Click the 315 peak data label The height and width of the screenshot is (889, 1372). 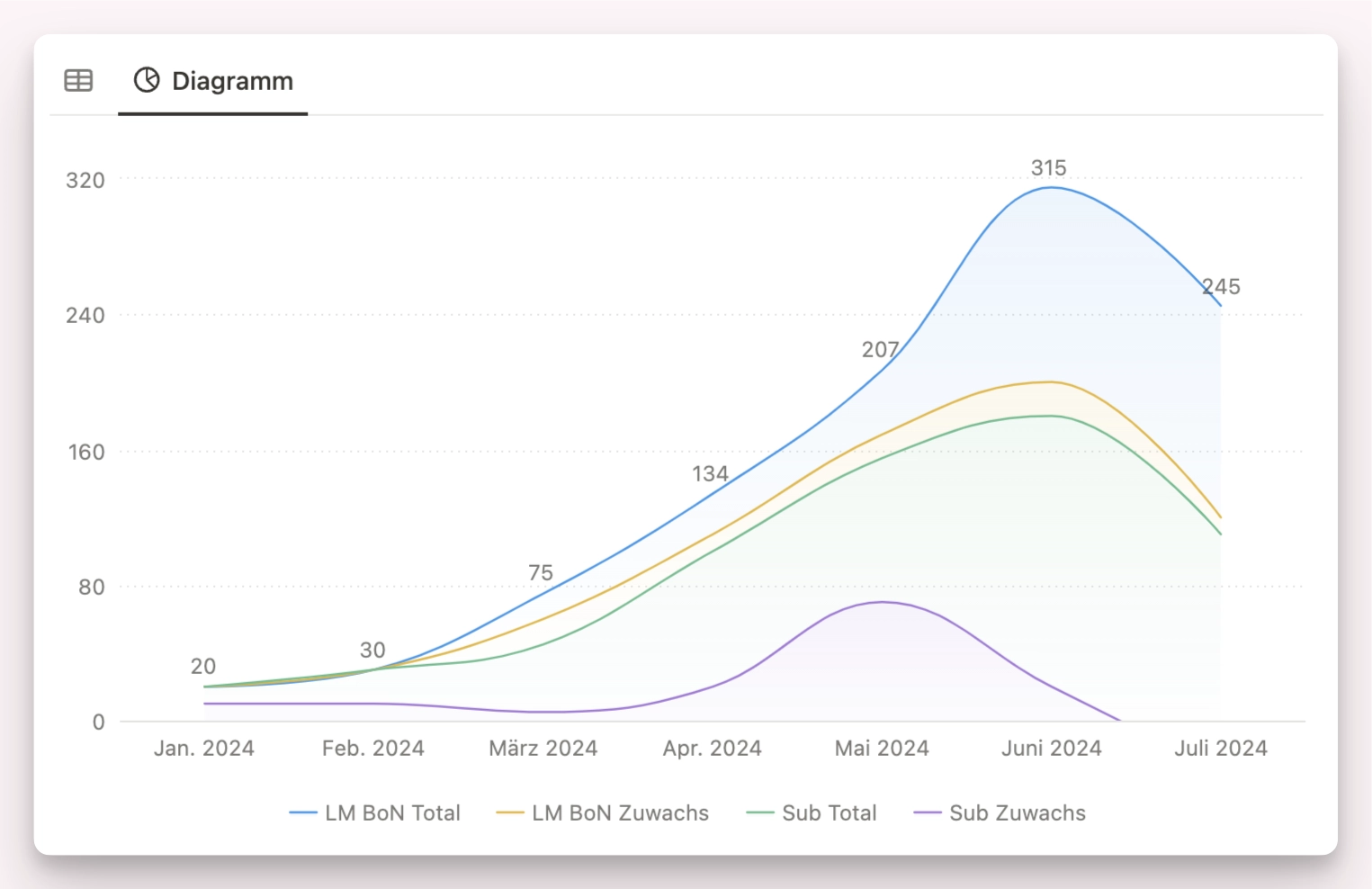1048,168
